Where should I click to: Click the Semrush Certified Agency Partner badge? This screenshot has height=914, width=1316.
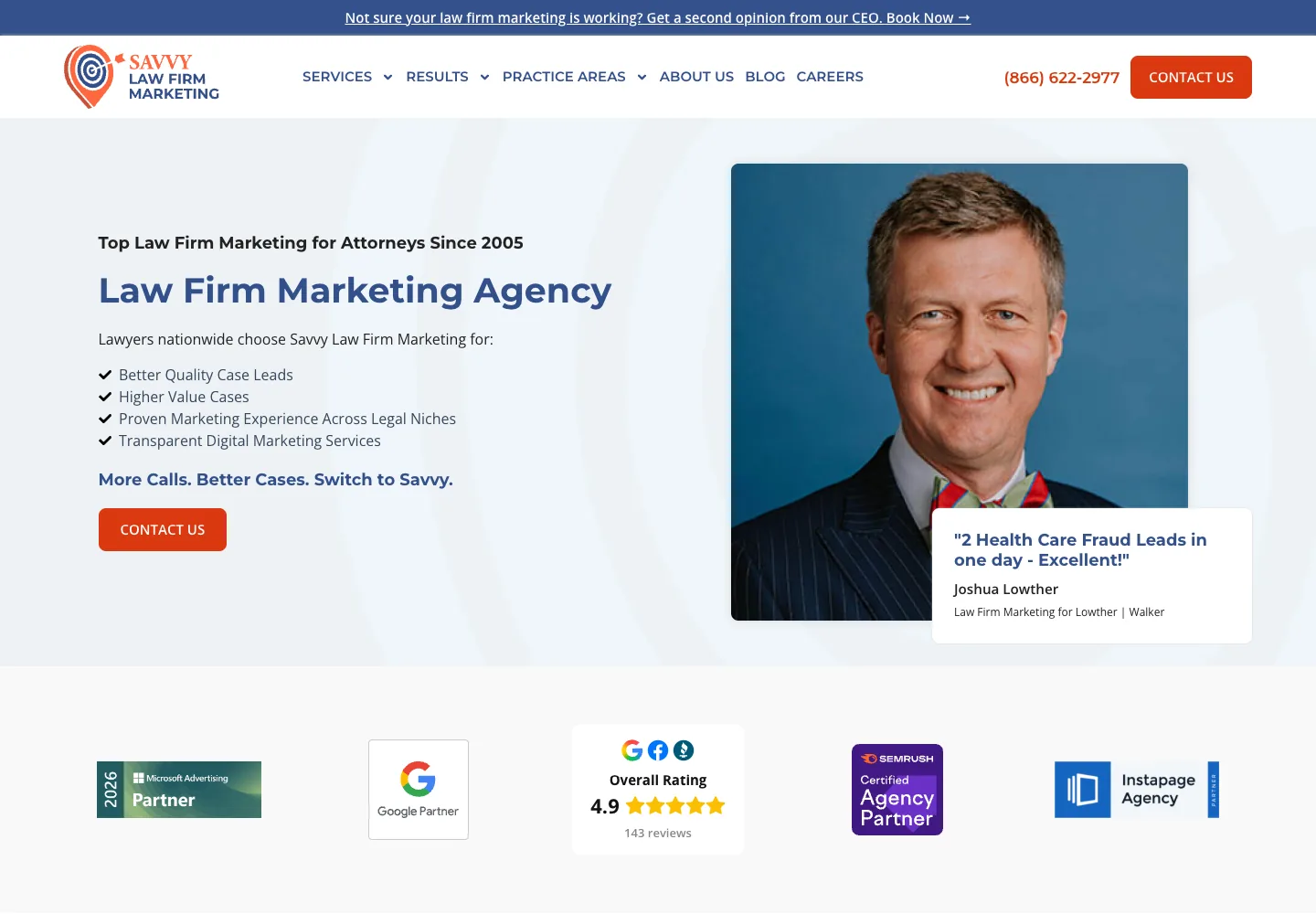coord(897,790)
